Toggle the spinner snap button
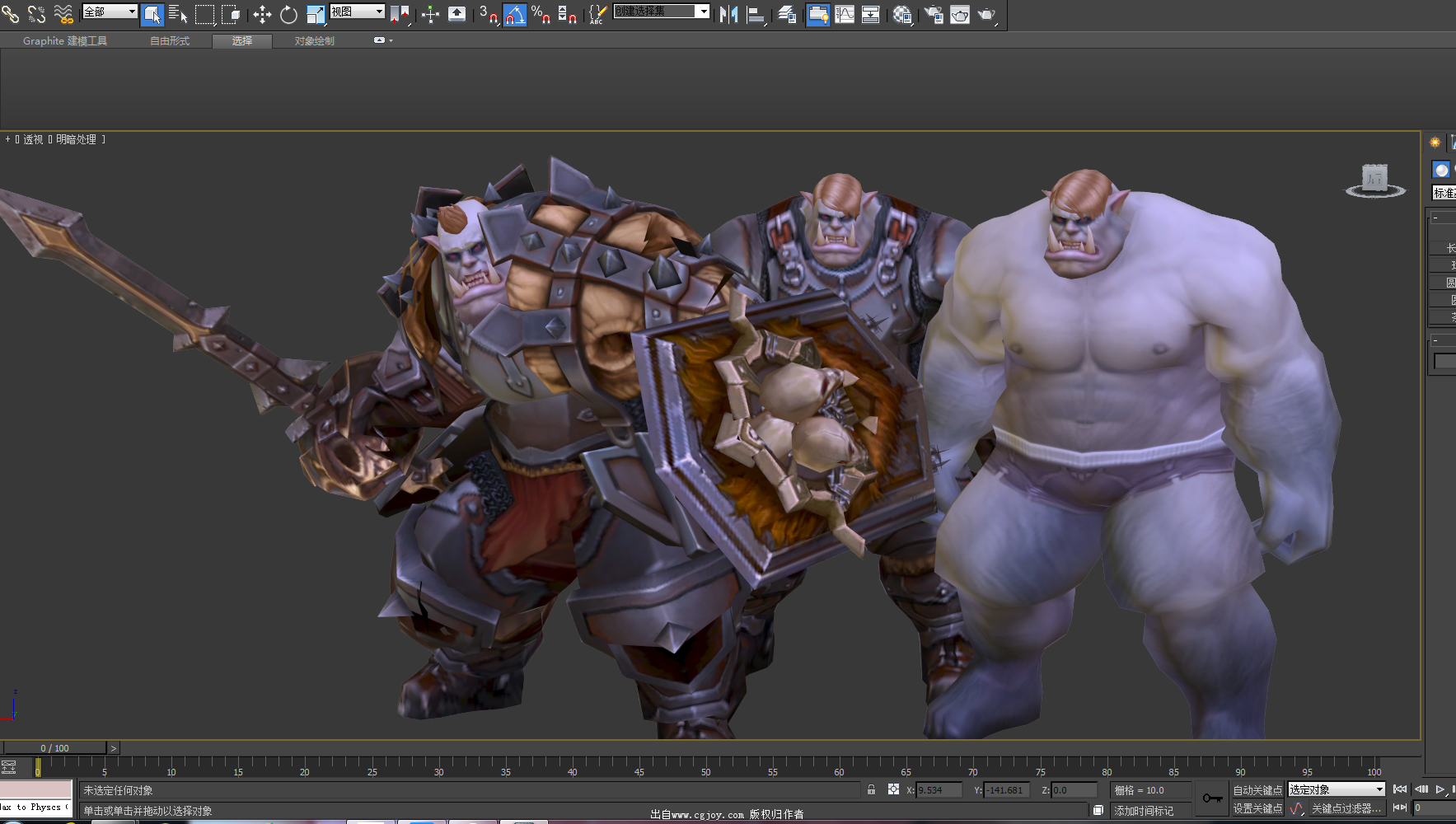The image size is (1456, 824). (568, 13)
